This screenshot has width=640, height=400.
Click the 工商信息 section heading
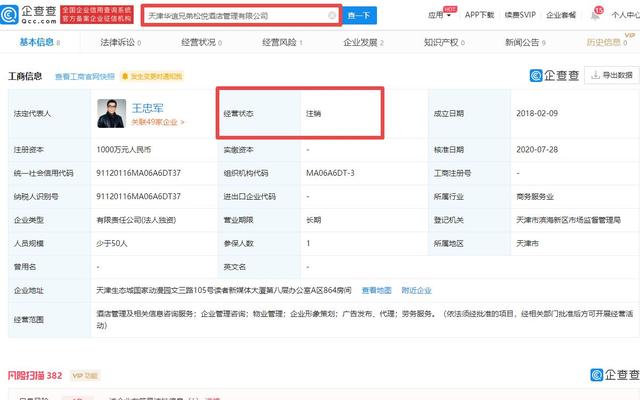[x=25, y=76]
